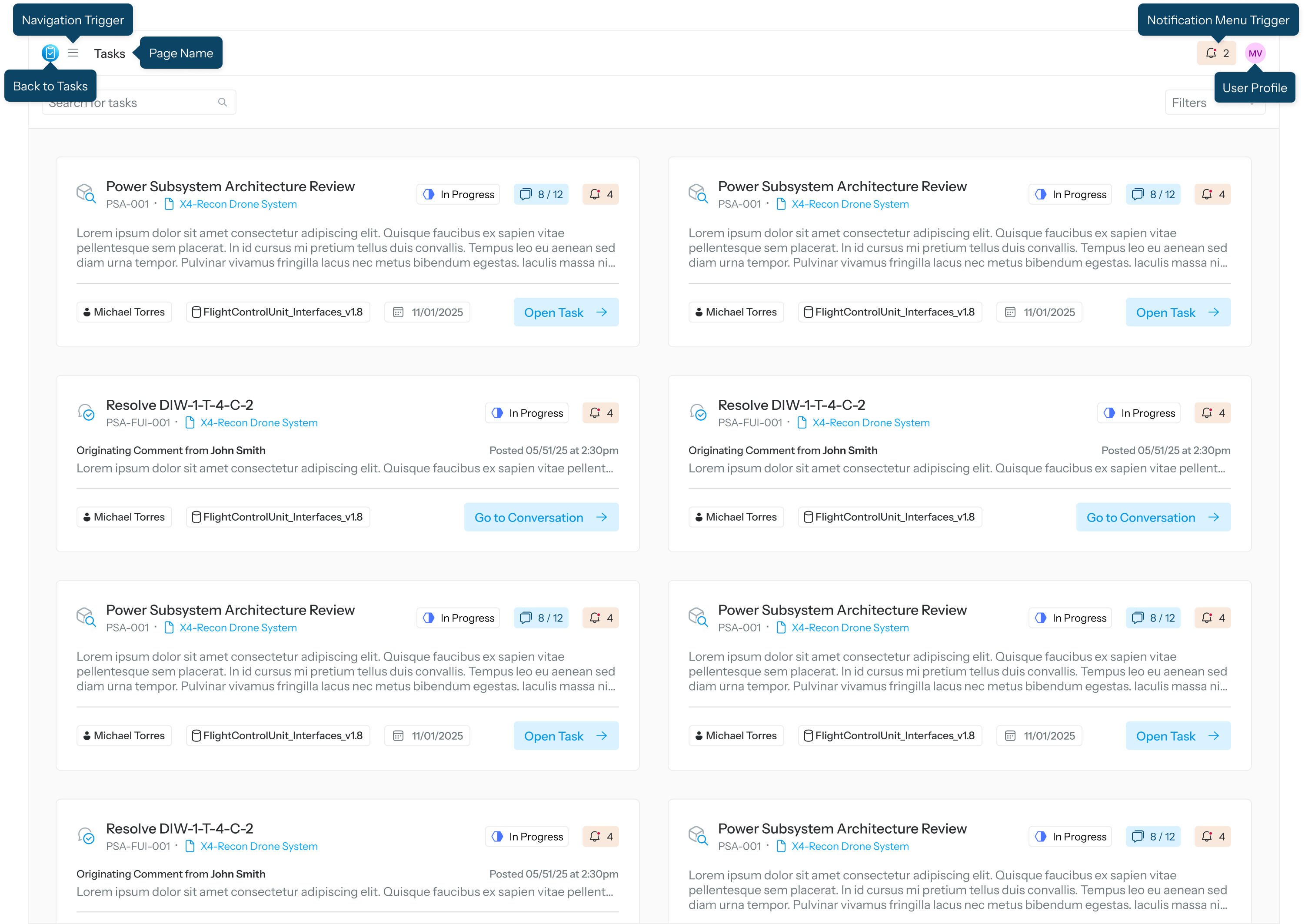Open the X4-Recon Drone System link
This screenshot has width=1305, height=924.
[237, 204]
